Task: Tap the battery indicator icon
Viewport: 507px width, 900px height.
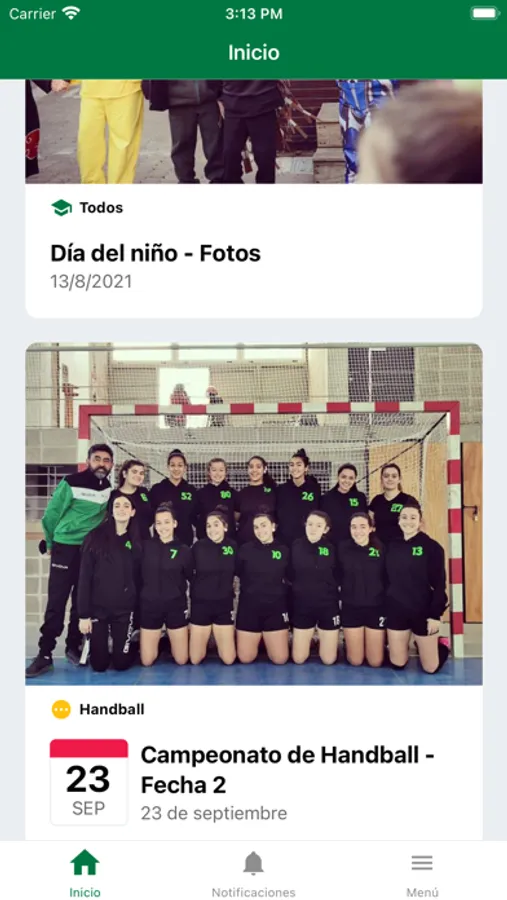Action: [x=485, y=14]
